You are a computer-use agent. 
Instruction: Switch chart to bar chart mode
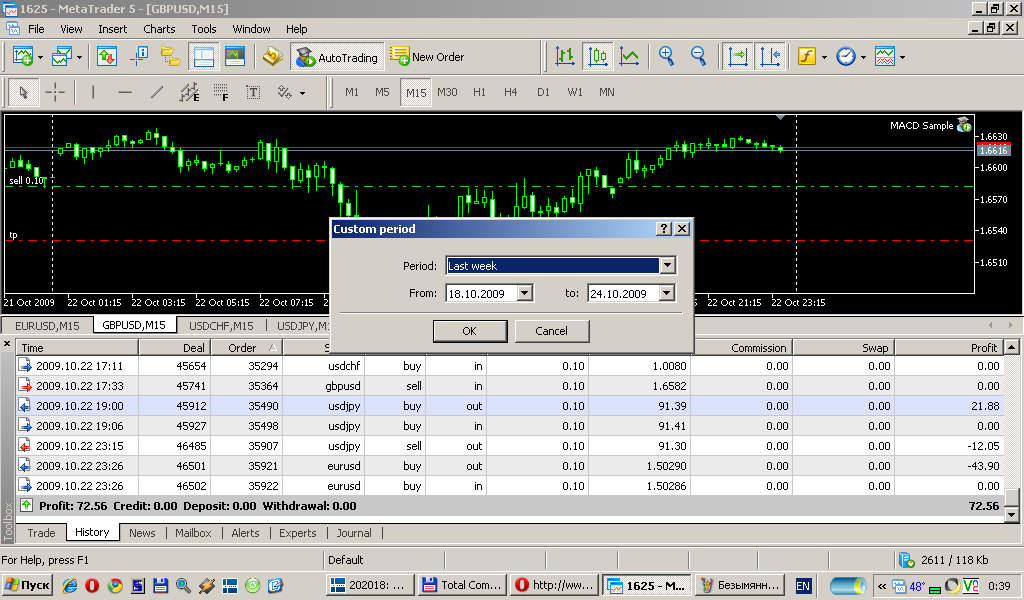coord(565,57)
